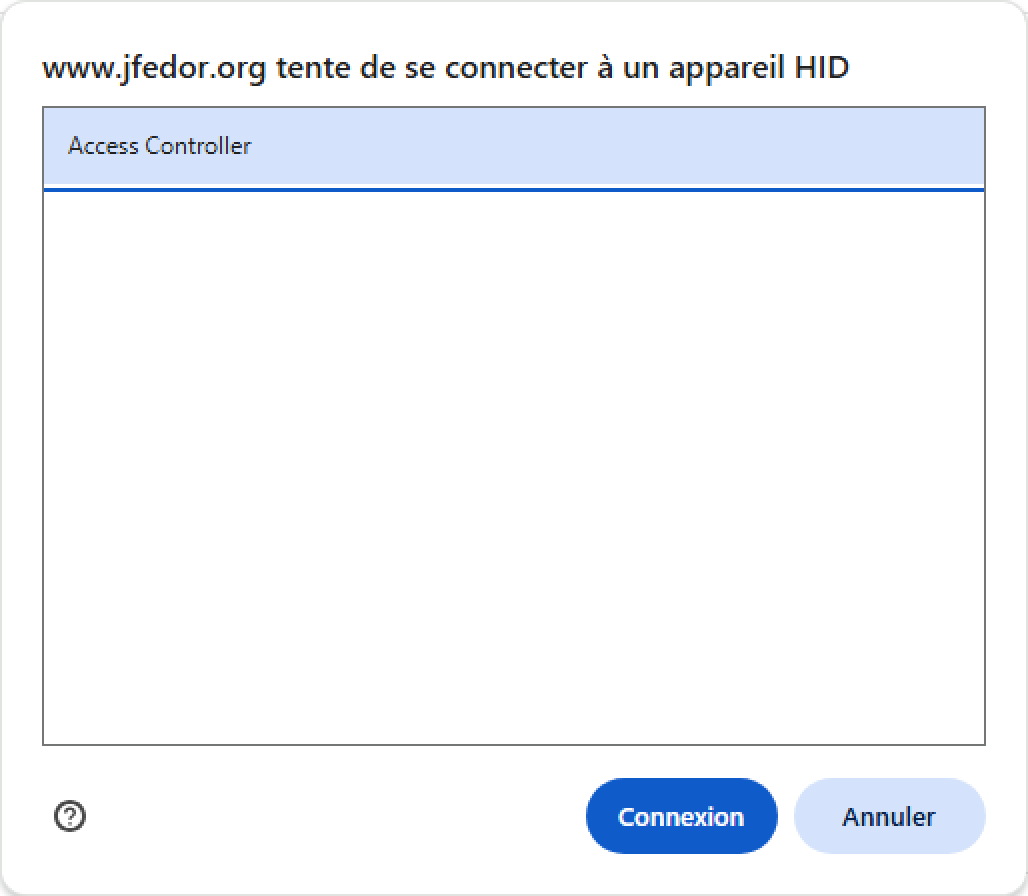Open HID device help via circled question mark
Screen dimensions: 1028x896
click(69, 816)
